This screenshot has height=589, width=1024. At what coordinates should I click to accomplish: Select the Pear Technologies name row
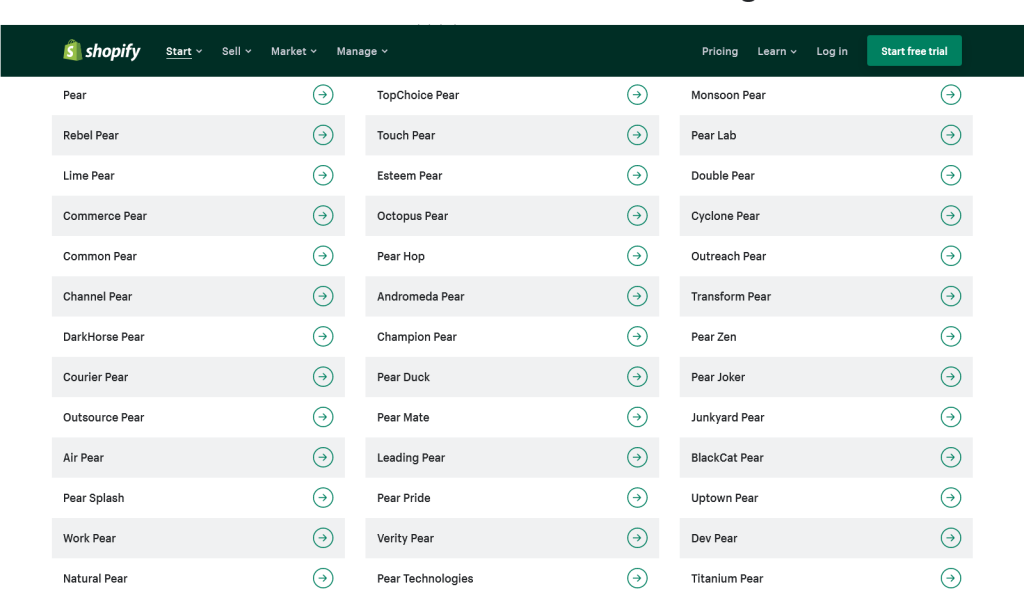(512, 578)
